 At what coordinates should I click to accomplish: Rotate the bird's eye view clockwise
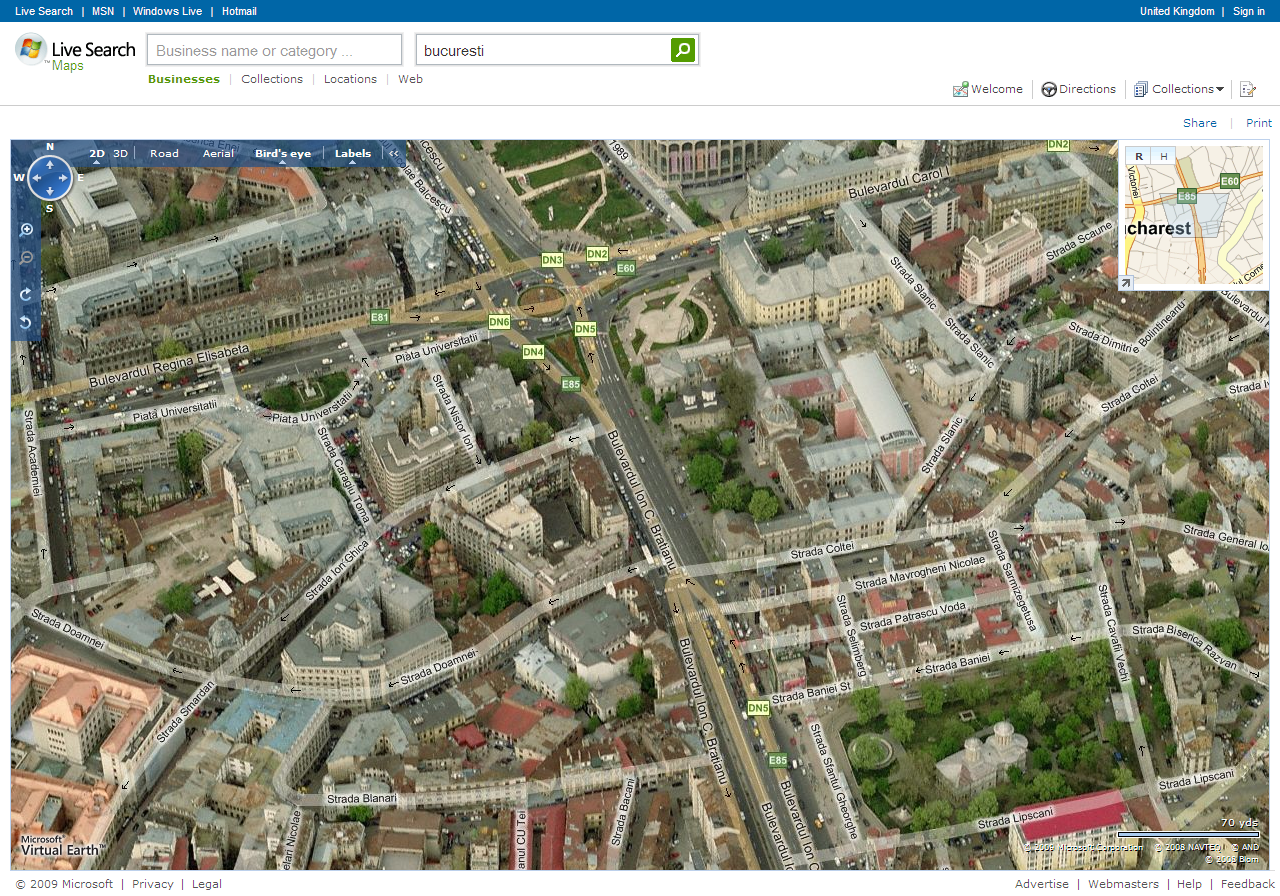27,294
